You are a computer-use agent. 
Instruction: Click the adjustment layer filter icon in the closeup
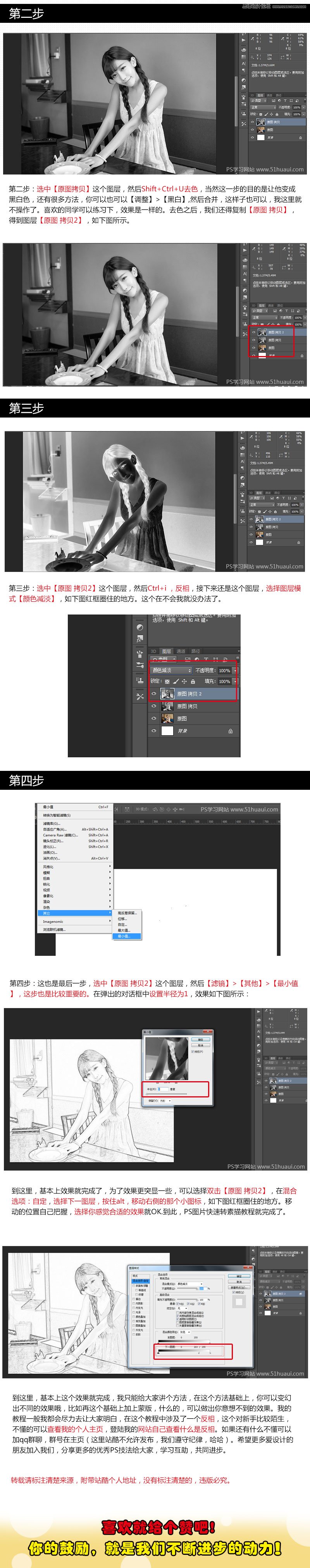(x=197, y=660)
